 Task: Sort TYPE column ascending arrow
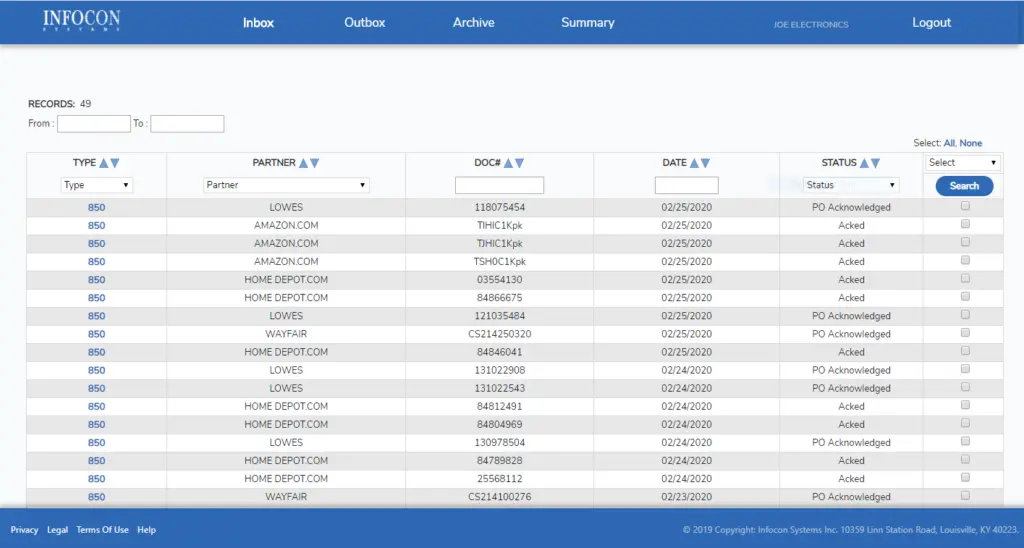pos(103,163)
